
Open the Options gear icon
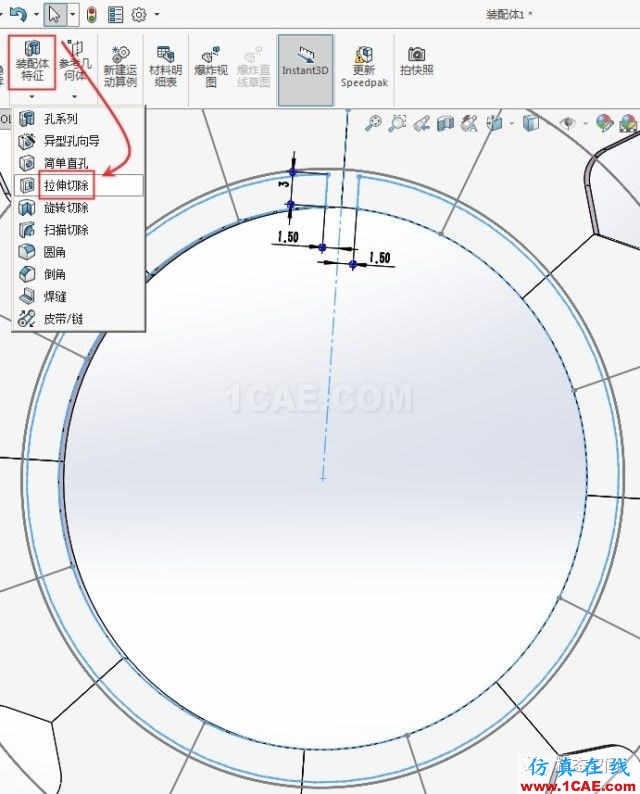click(x=139, y=15)
